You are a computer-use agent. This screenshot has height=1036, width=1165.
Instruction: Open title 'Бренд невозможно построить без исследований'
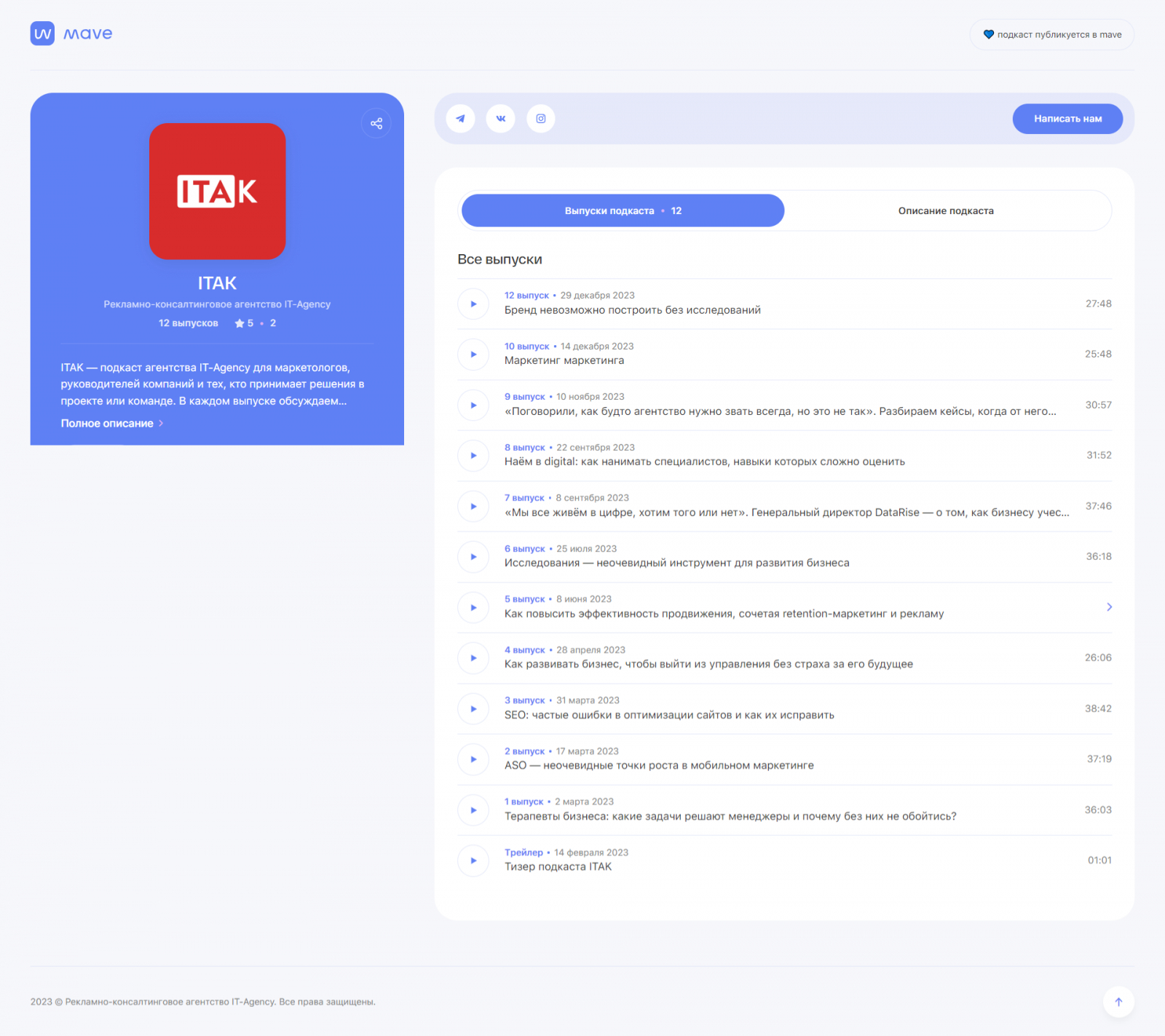click(633, 310)
